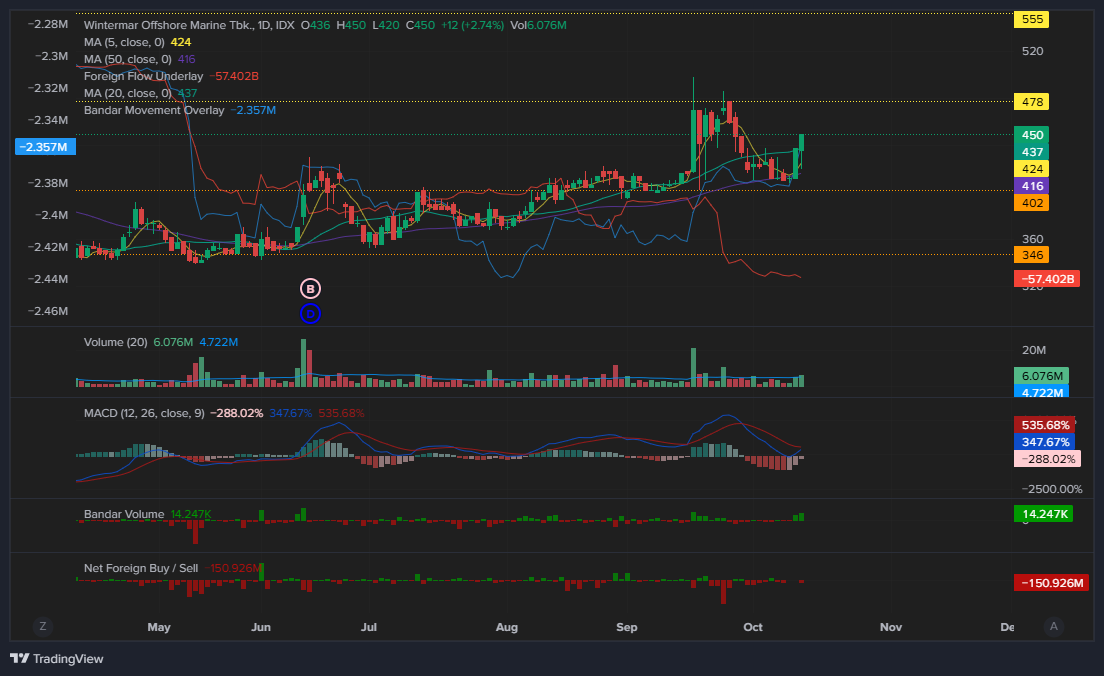Select the MA (5, close, 0) legend

(x=125, y=42)
